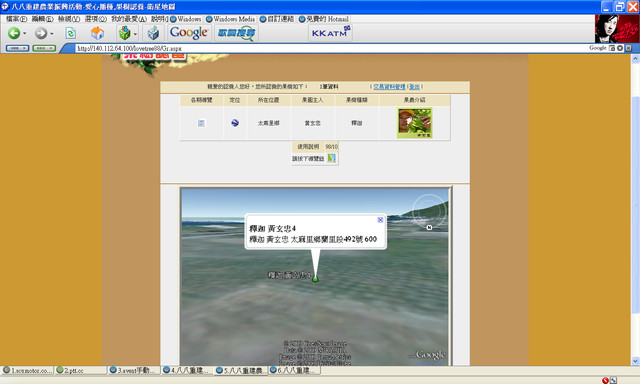Click the address bar URL field
This screenshot has height=384, width=640.
click(331, 48)
